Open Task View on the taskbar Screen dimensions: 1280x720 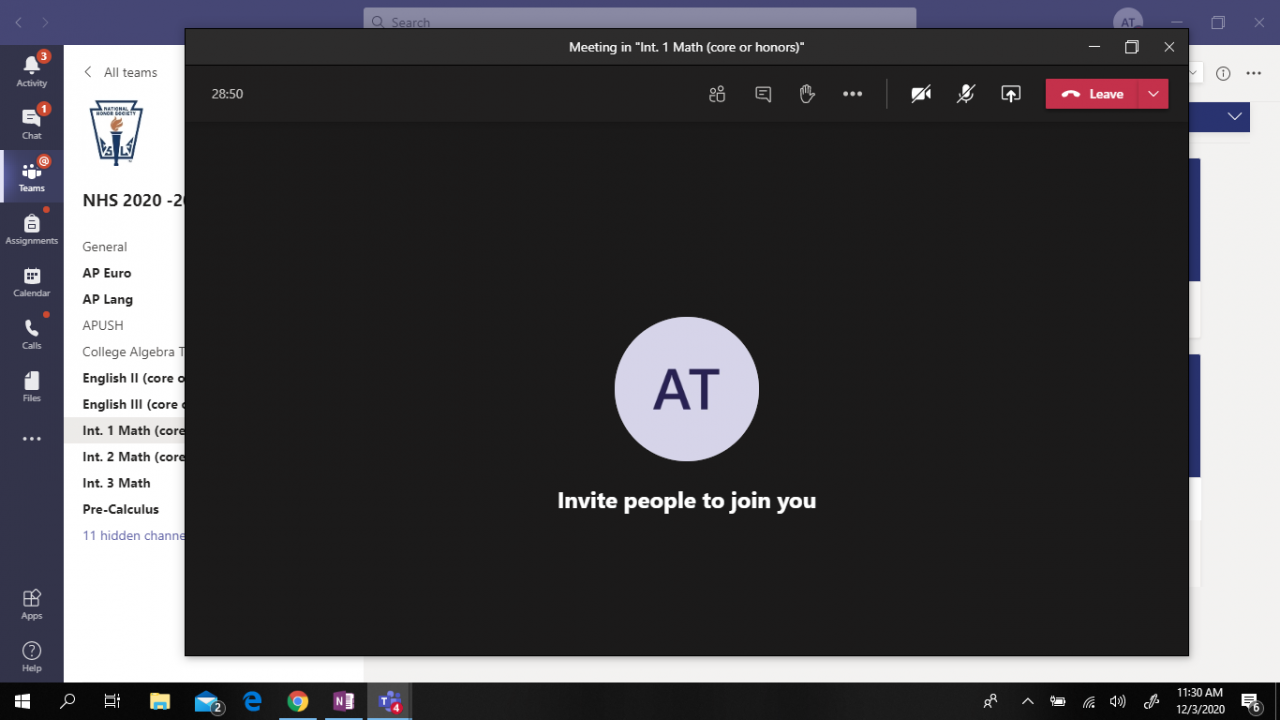point(112,701)
